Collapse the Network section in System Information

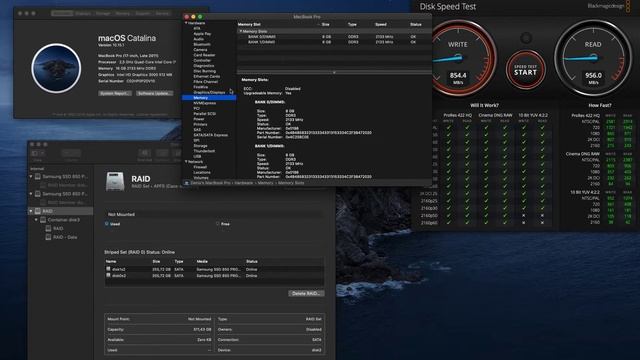pyautogui.click(x=186, y=162)
